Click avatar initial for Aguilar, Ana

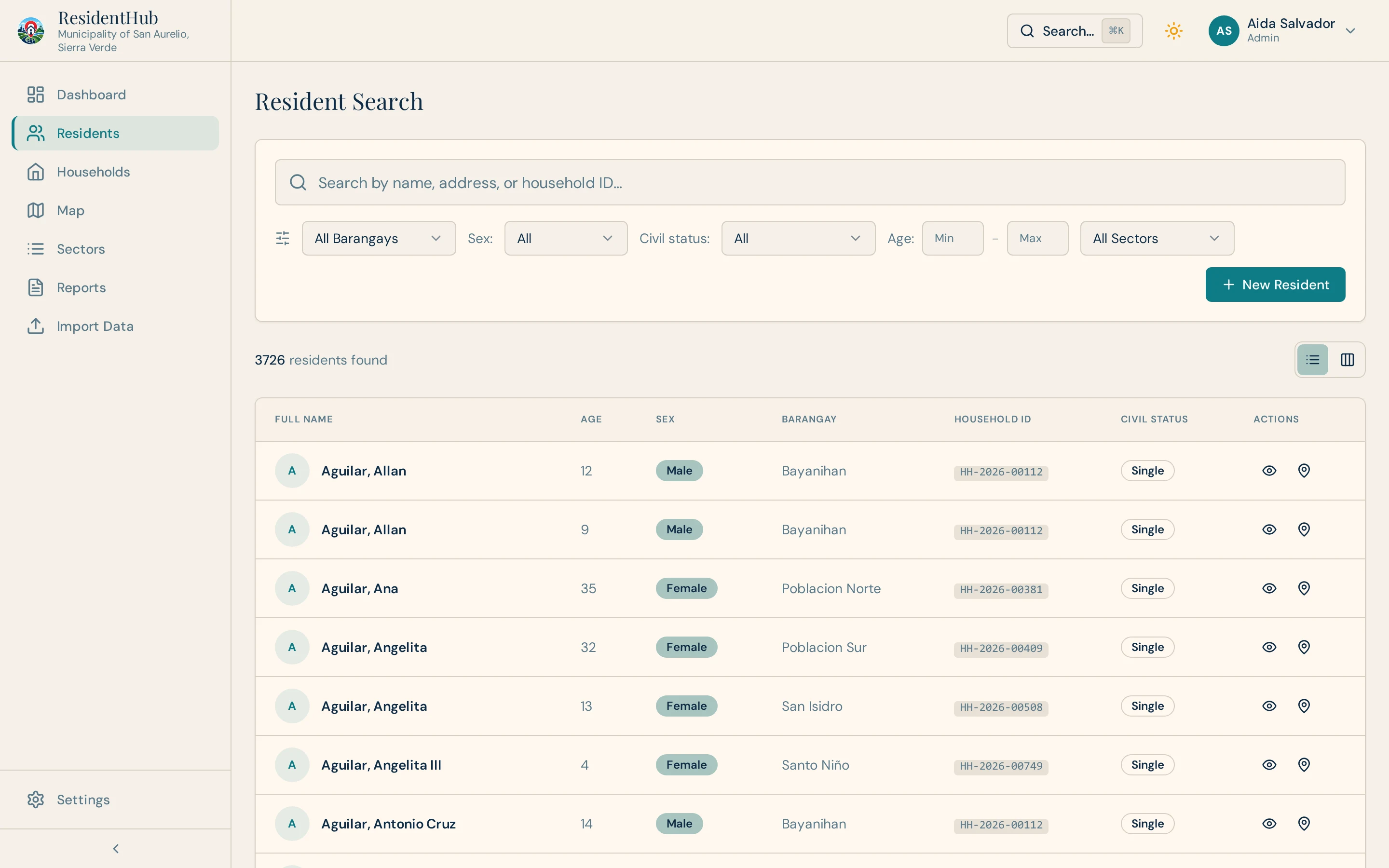292,588
